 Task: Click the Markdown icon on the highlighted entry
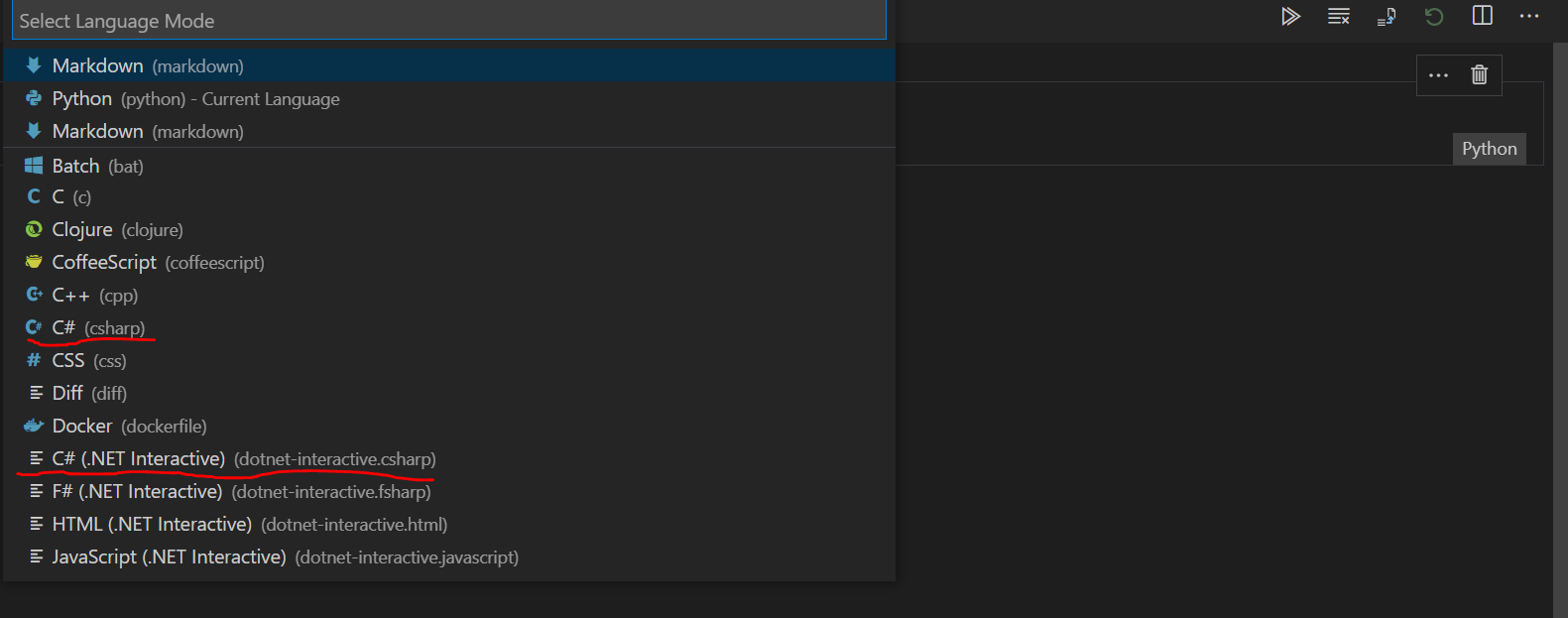[x=32, y=65]
